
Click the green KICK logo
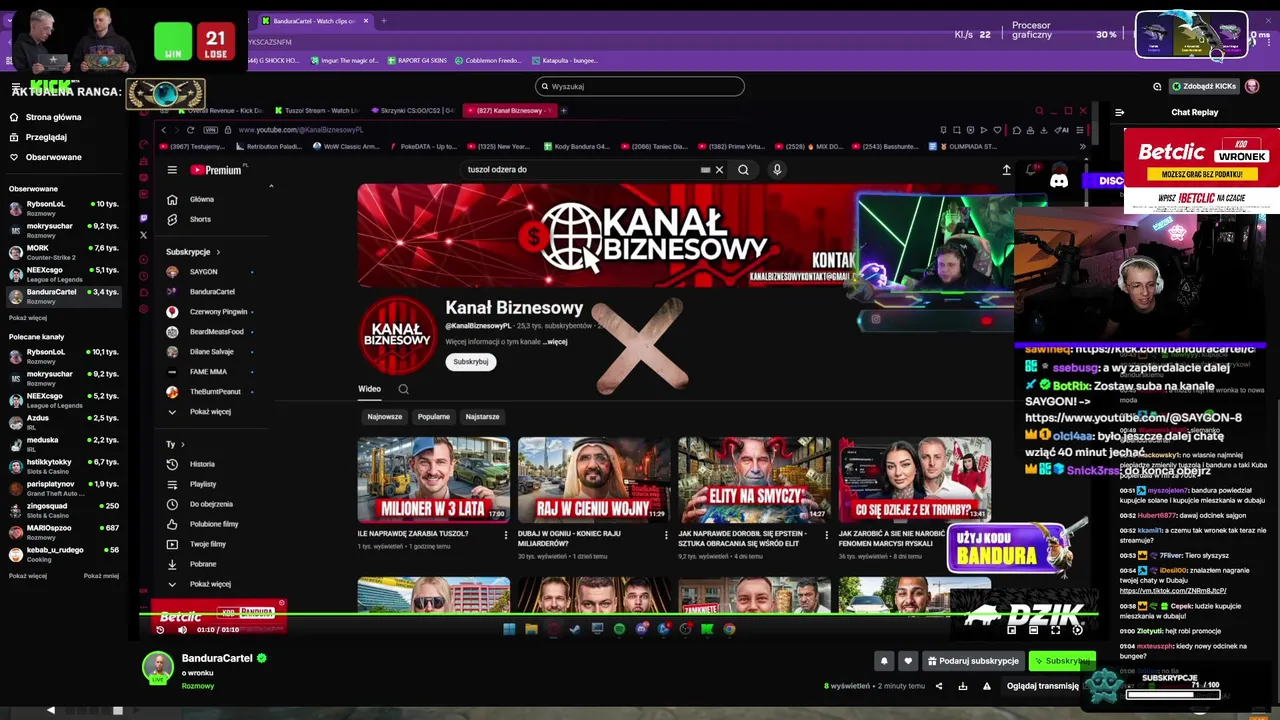[x=52, y=86]
